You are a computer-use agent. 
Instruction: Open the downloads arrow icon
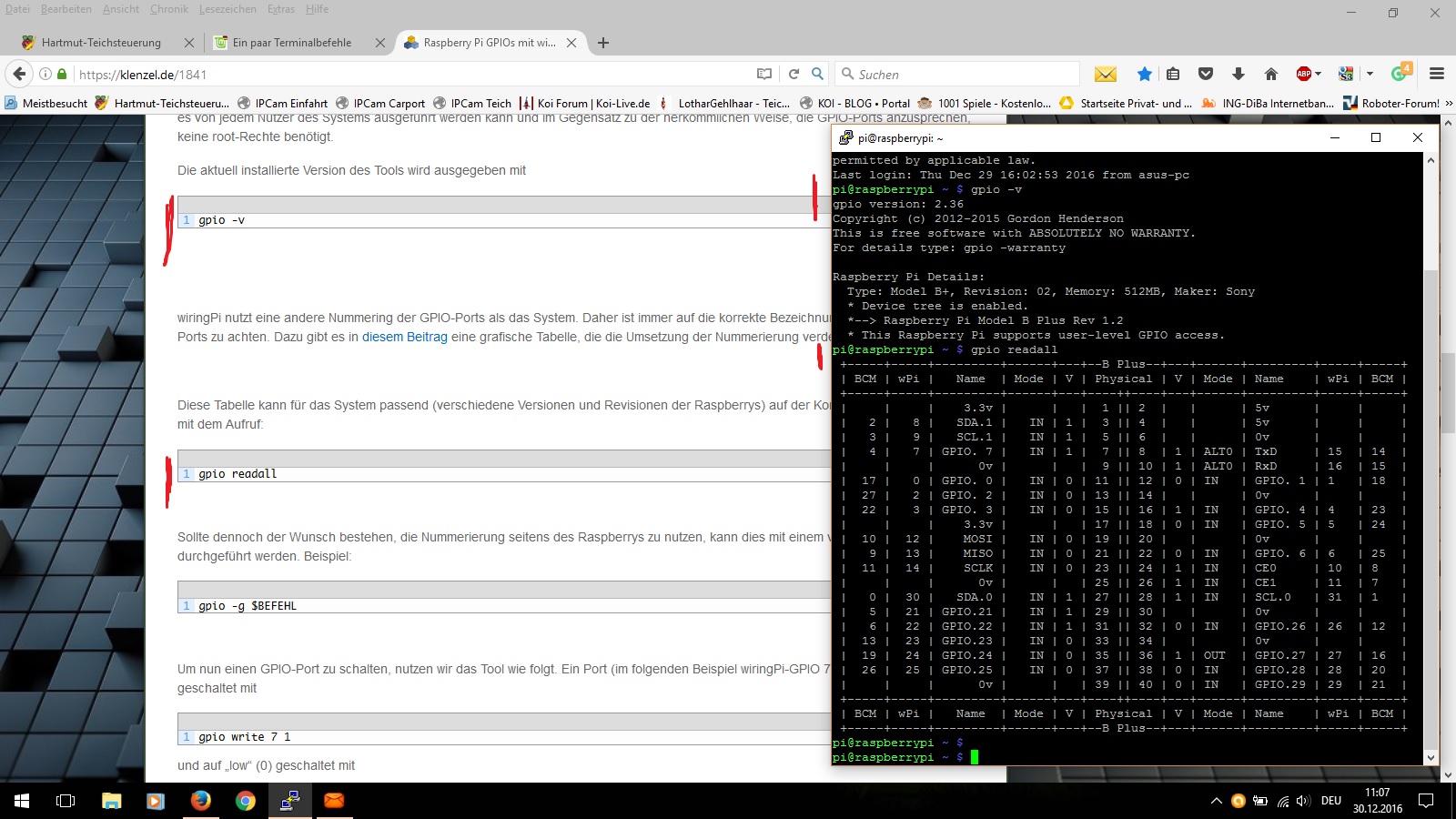(x=1238, y=74)
